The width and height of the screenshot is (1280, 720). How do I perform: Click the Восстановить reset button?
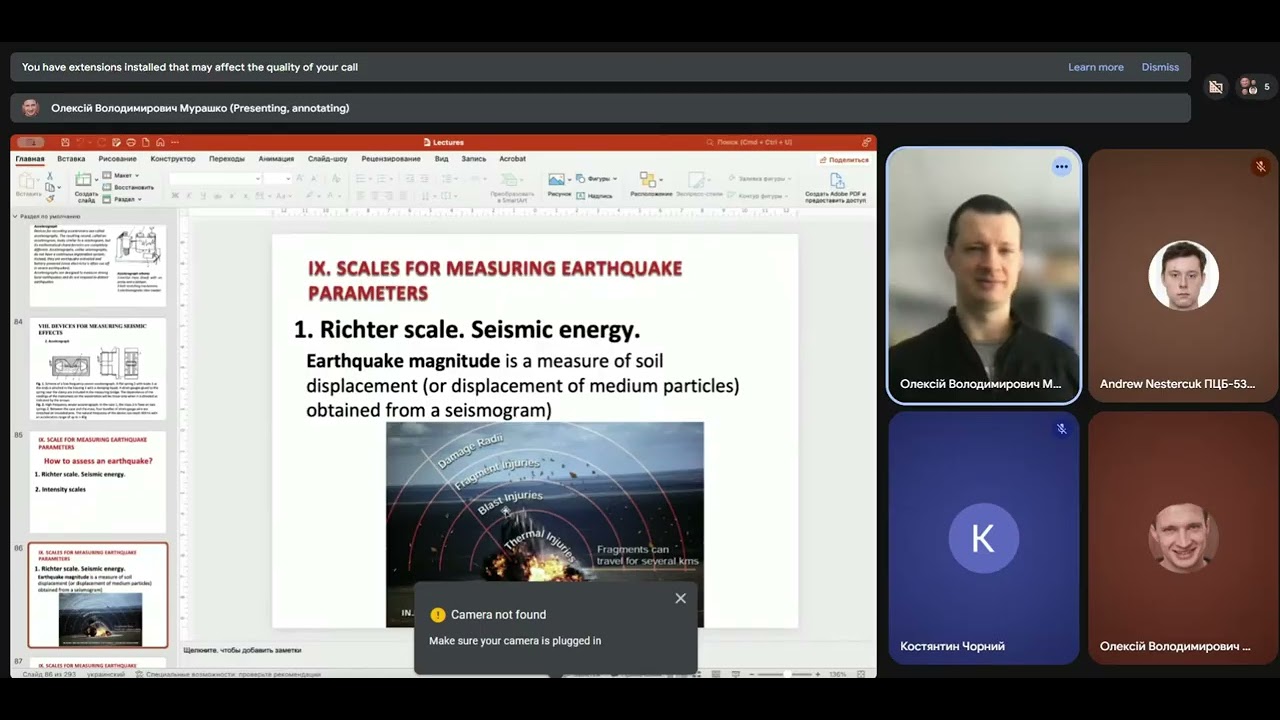pos(128,187)
